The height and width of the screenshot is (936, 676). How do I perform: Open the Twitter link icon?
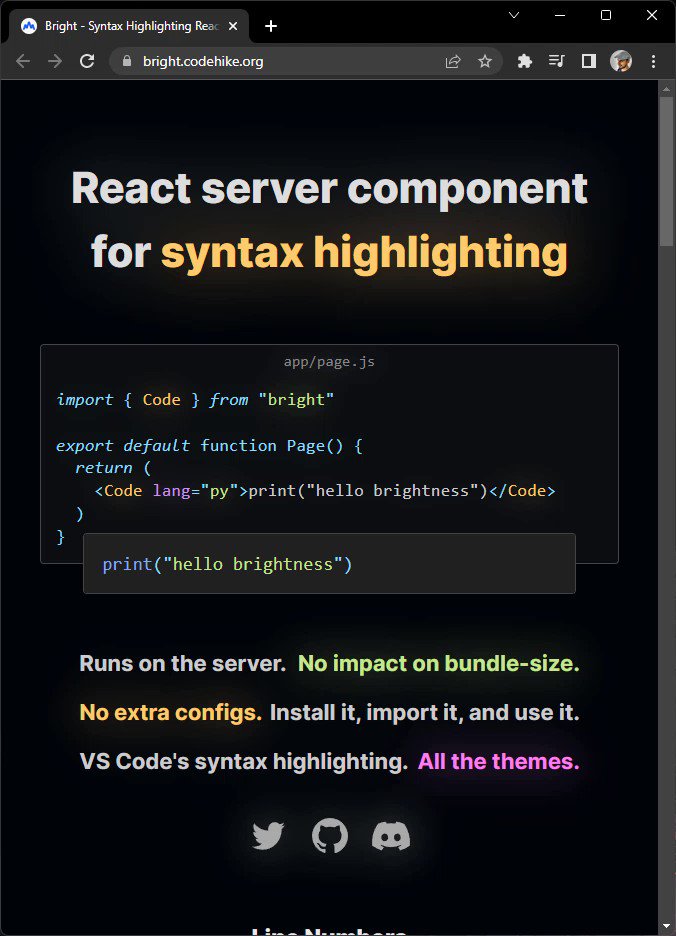pos(268,836)
